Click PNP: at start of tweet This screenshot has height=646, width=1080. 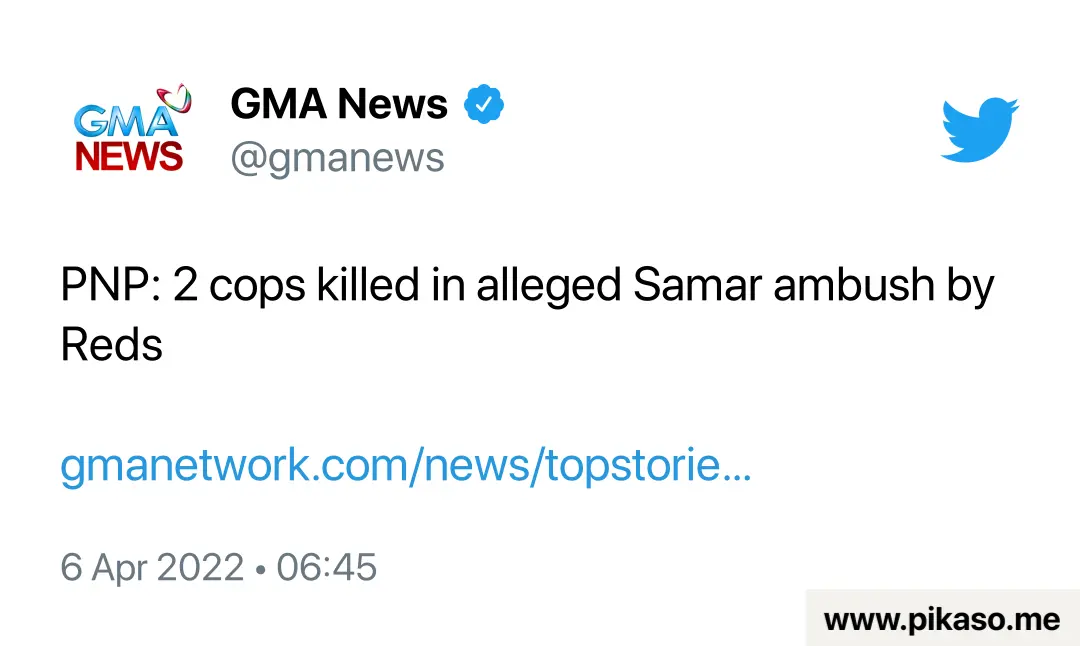pyautogui.click(x=111, y=284)
